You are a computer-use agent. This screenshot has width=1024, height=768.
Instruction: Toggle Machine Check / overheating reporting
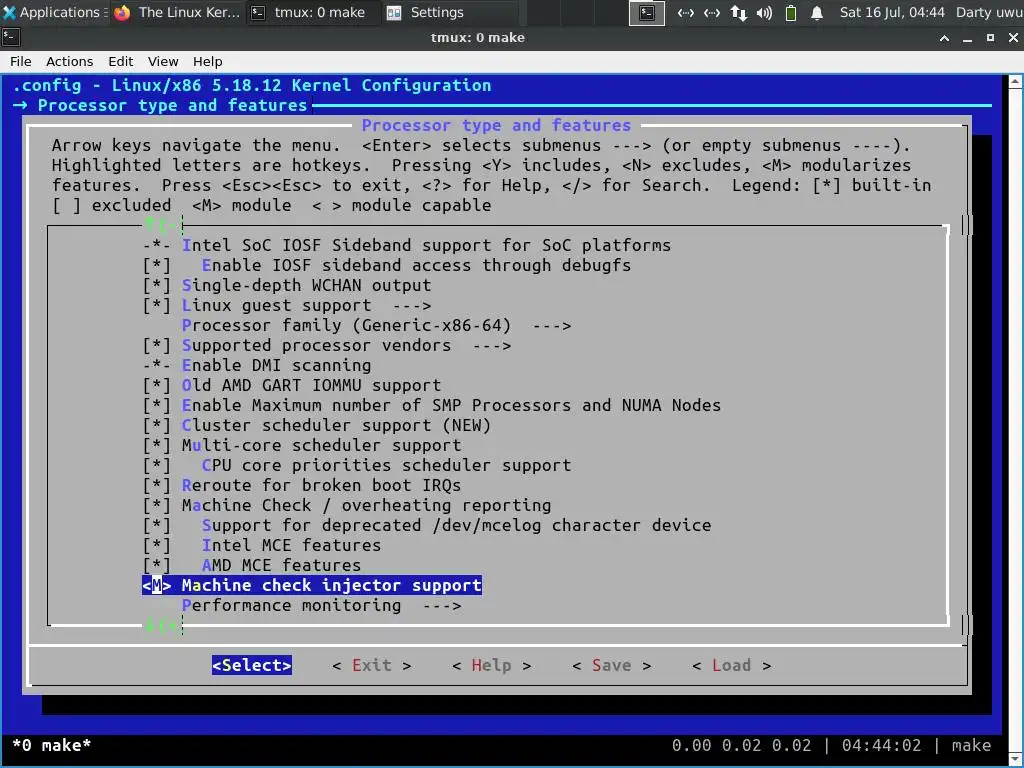tap(347, 505)
